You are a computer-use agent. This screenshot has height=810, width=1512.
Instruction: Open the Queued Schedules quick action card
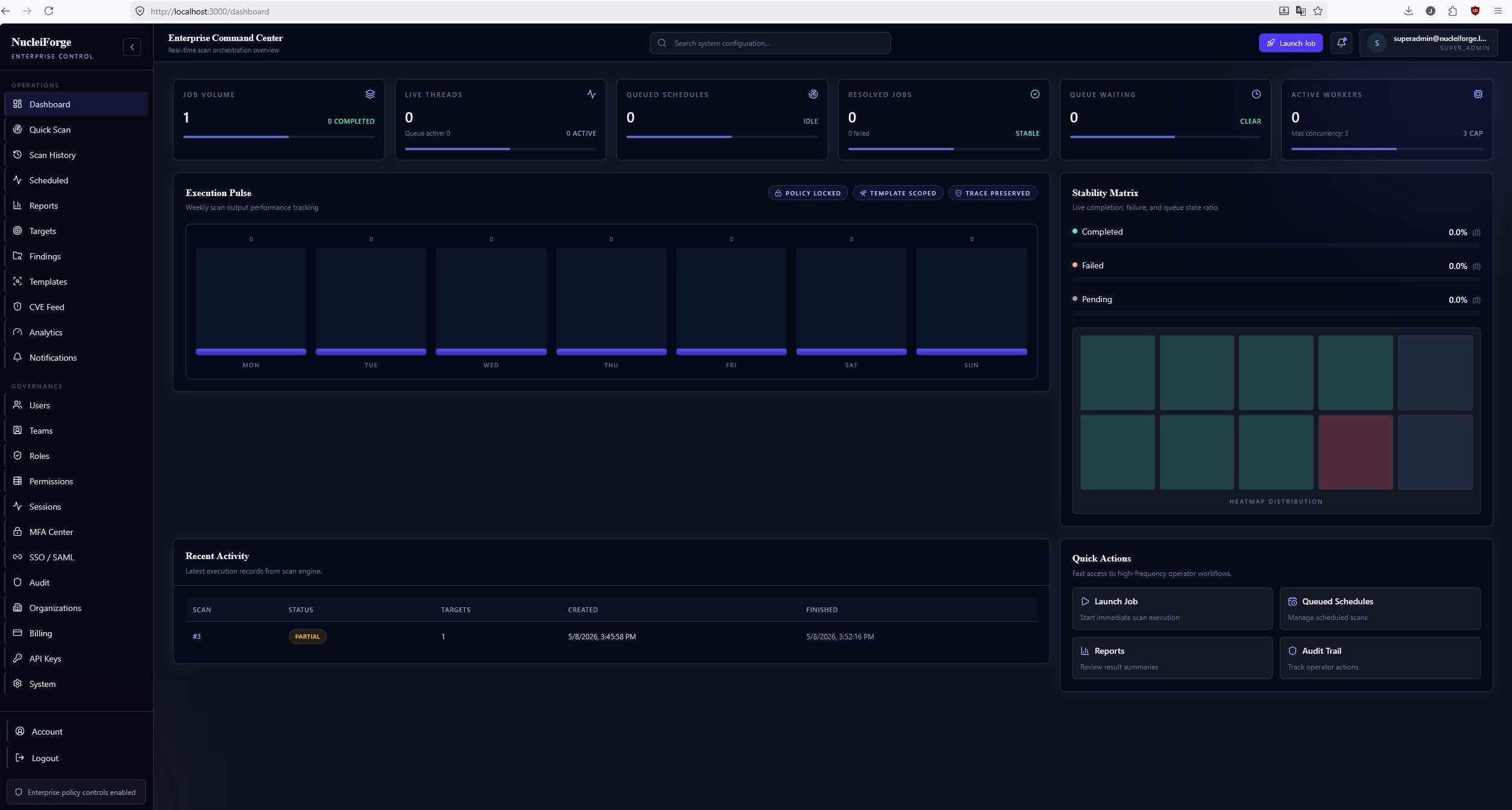click(x=1380, y=609)
